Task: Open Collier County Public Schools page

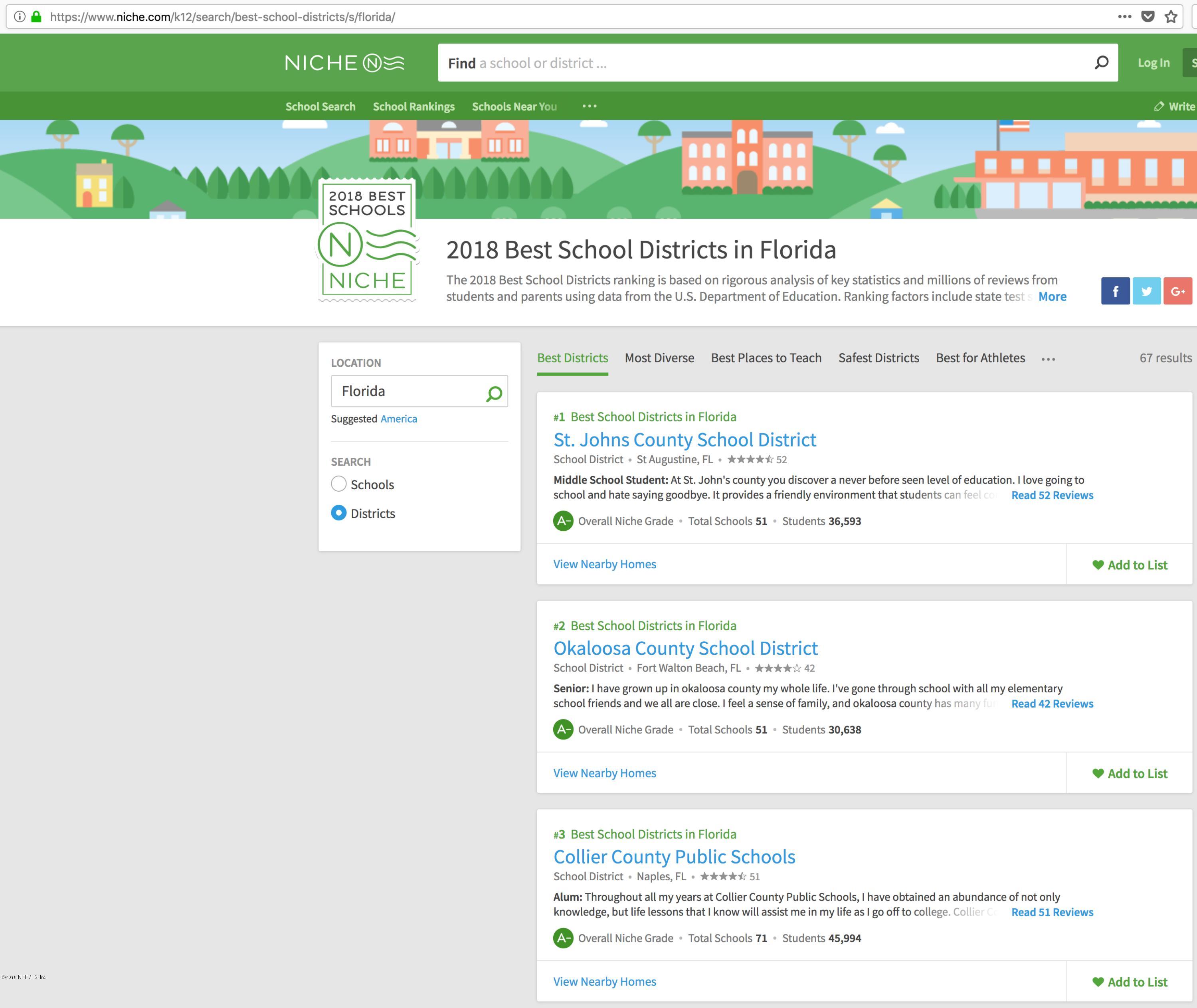Action: 674,857
